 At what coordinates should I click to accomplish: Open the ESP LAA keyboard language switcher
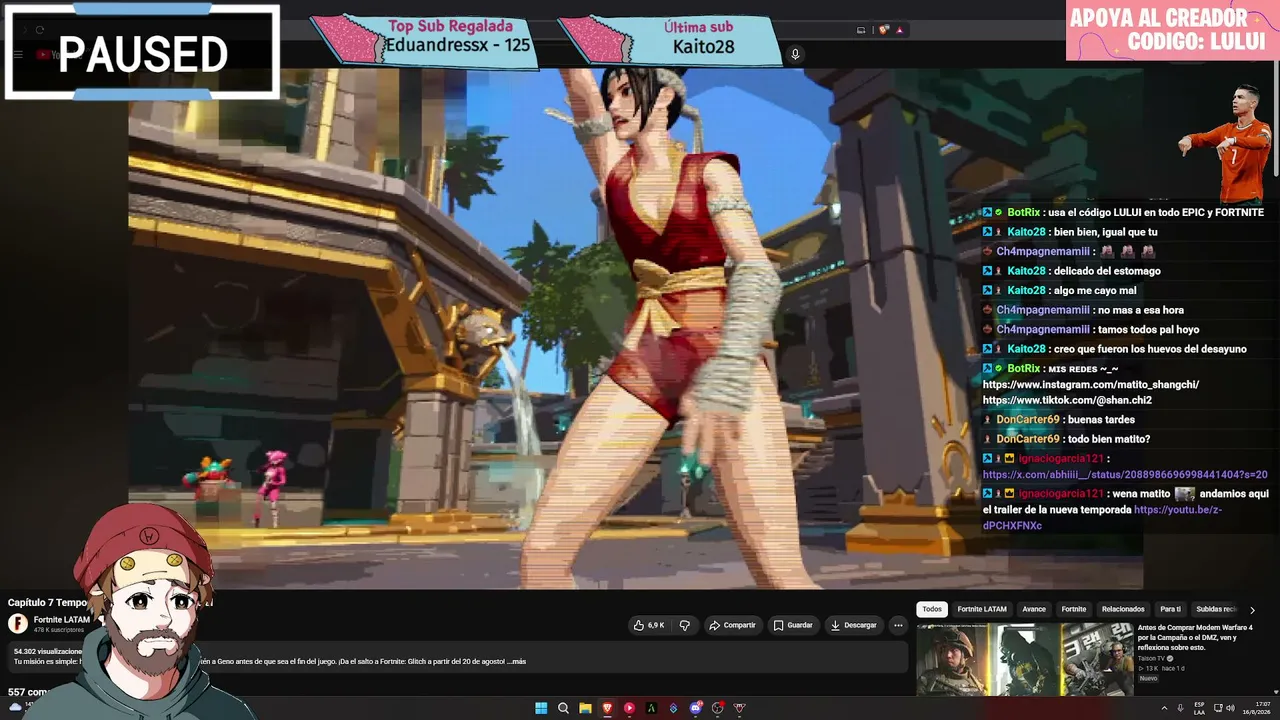(x=1199, y=708)
